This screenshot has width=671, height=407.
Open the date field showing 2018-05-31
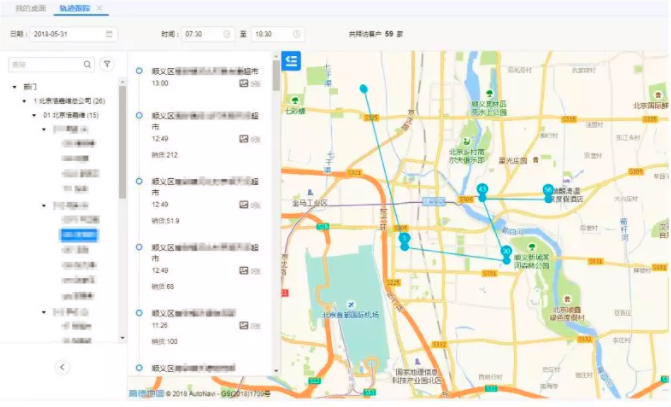tap(73, 34)
